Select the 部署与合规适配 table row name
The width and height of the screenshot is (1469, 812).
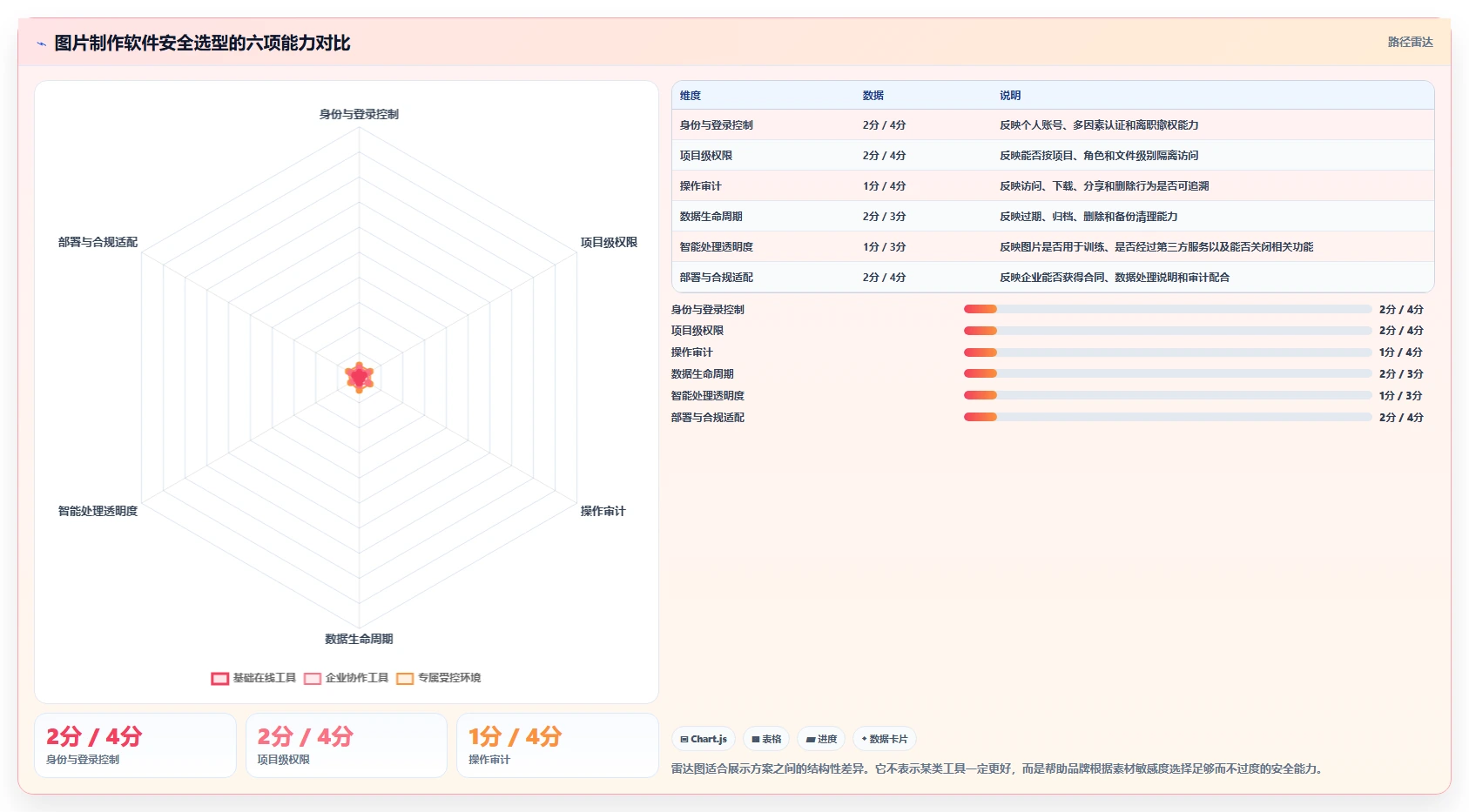(x=717, y=278)
